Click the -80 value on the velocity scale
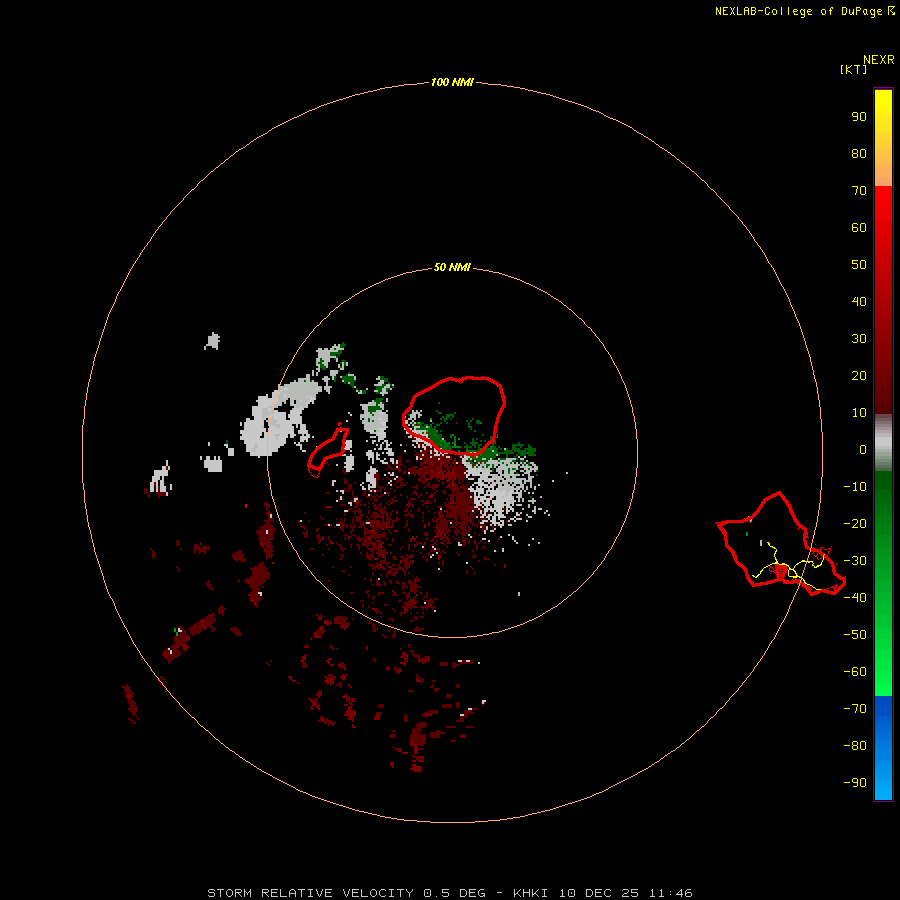Image resolution: width=900 pixels, height=900 pixels. tap(855, 746)
